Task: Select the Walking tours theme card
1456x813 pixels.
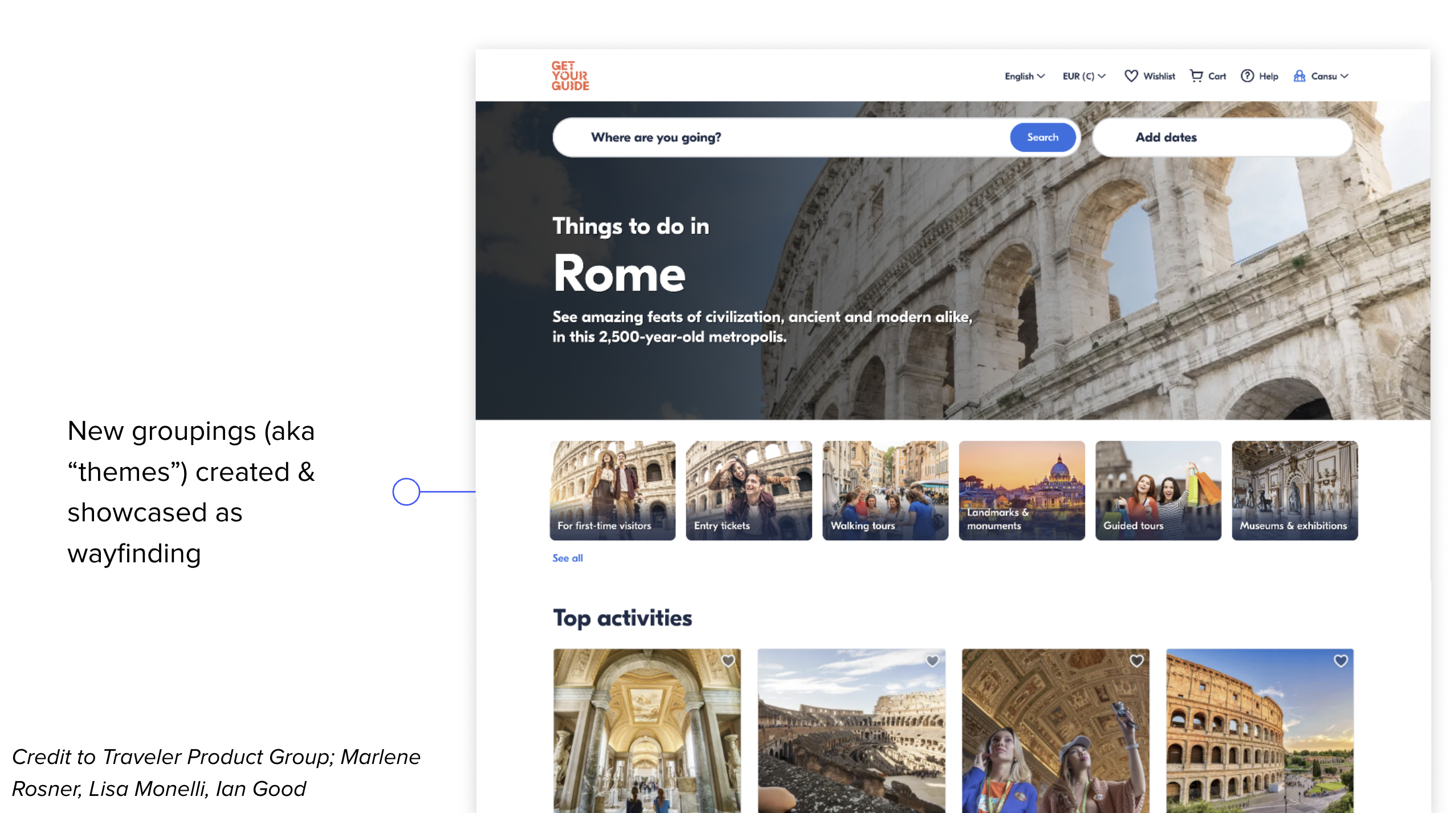Action: 885,490
